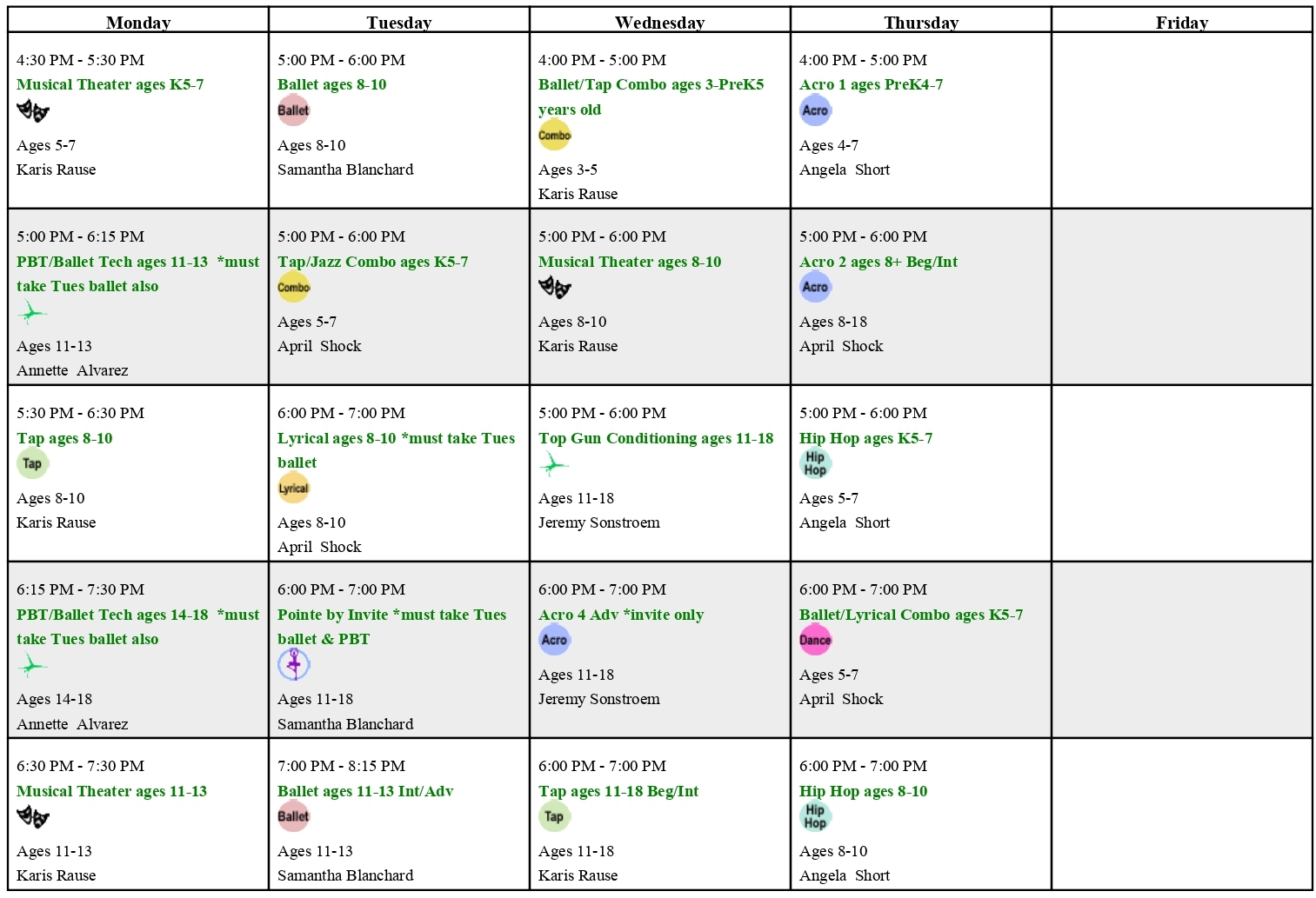Open the Acro 2 ages 8+ Beg/Int link
Image resolution: width=1316 pixels, height=898 pixels.
(x=878, y=262)
